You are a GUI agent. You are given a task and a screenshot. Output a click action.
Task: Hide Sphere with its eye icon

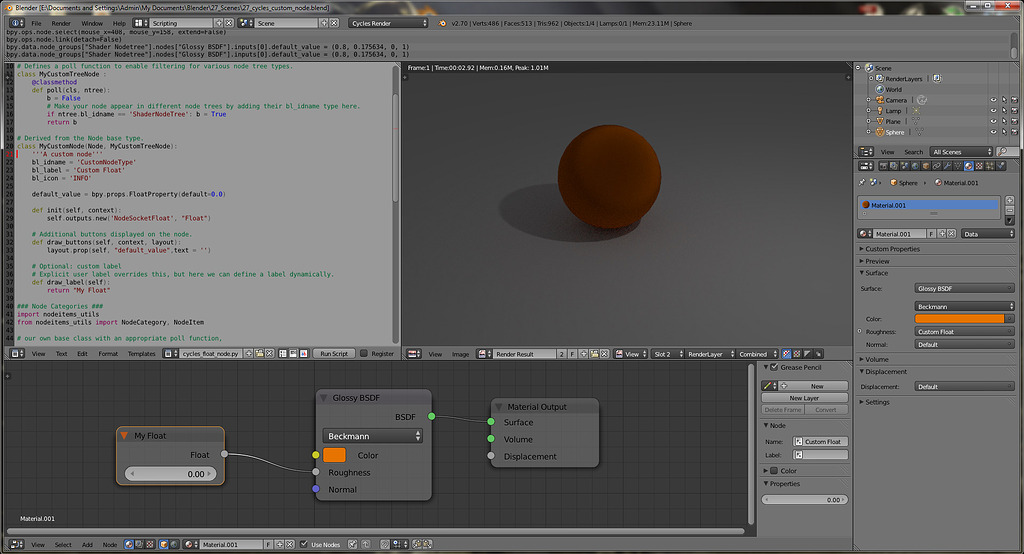coord(993,132)
